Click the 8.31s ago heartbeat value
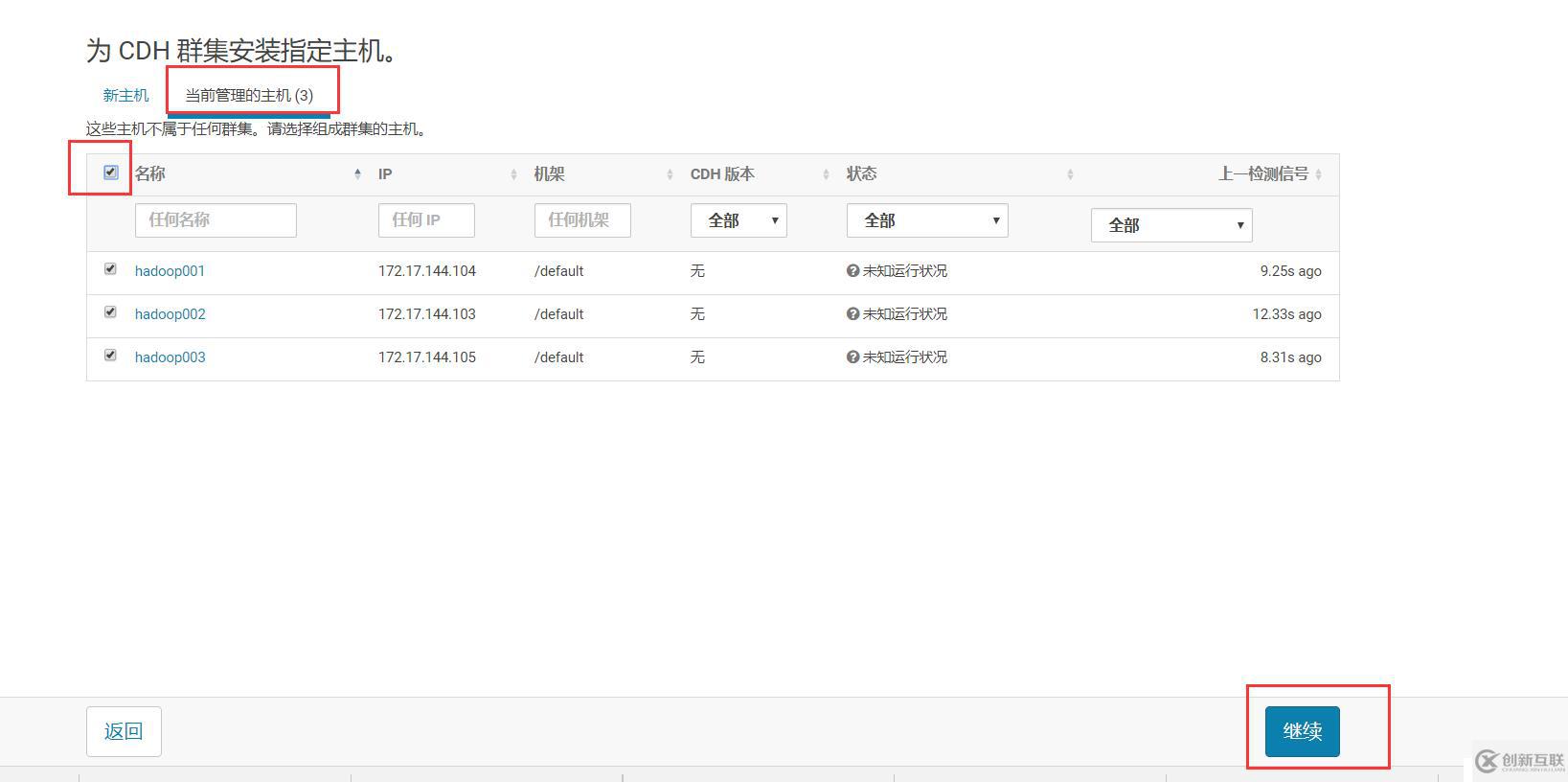Screen dimensions: 1568x782 (1290, 357)
